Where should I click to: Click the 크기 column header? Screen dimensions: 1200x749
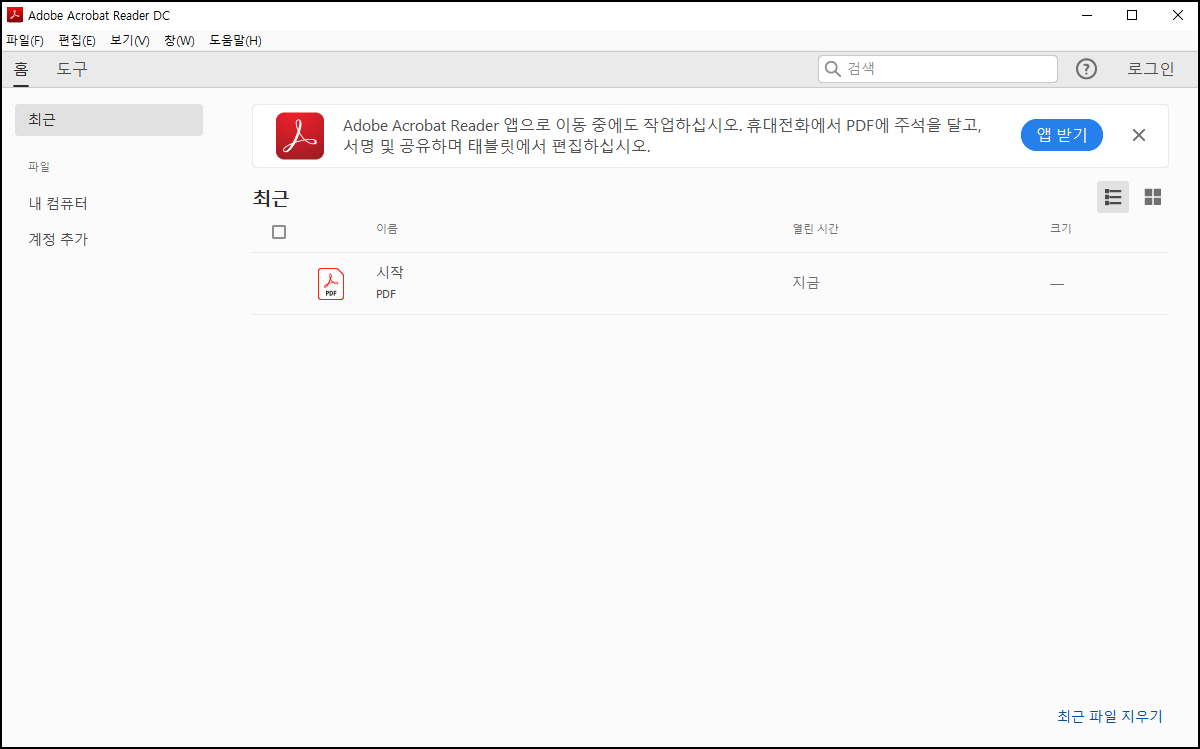tap(1060, 229)
